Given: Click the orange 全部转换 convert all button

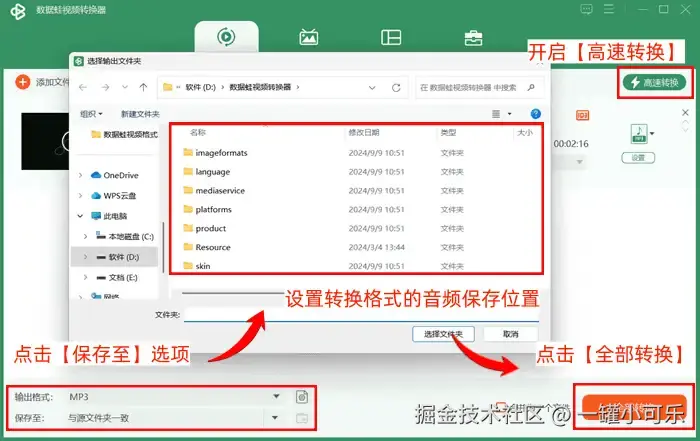Looking at the screenshot, I should pos(634,408).
